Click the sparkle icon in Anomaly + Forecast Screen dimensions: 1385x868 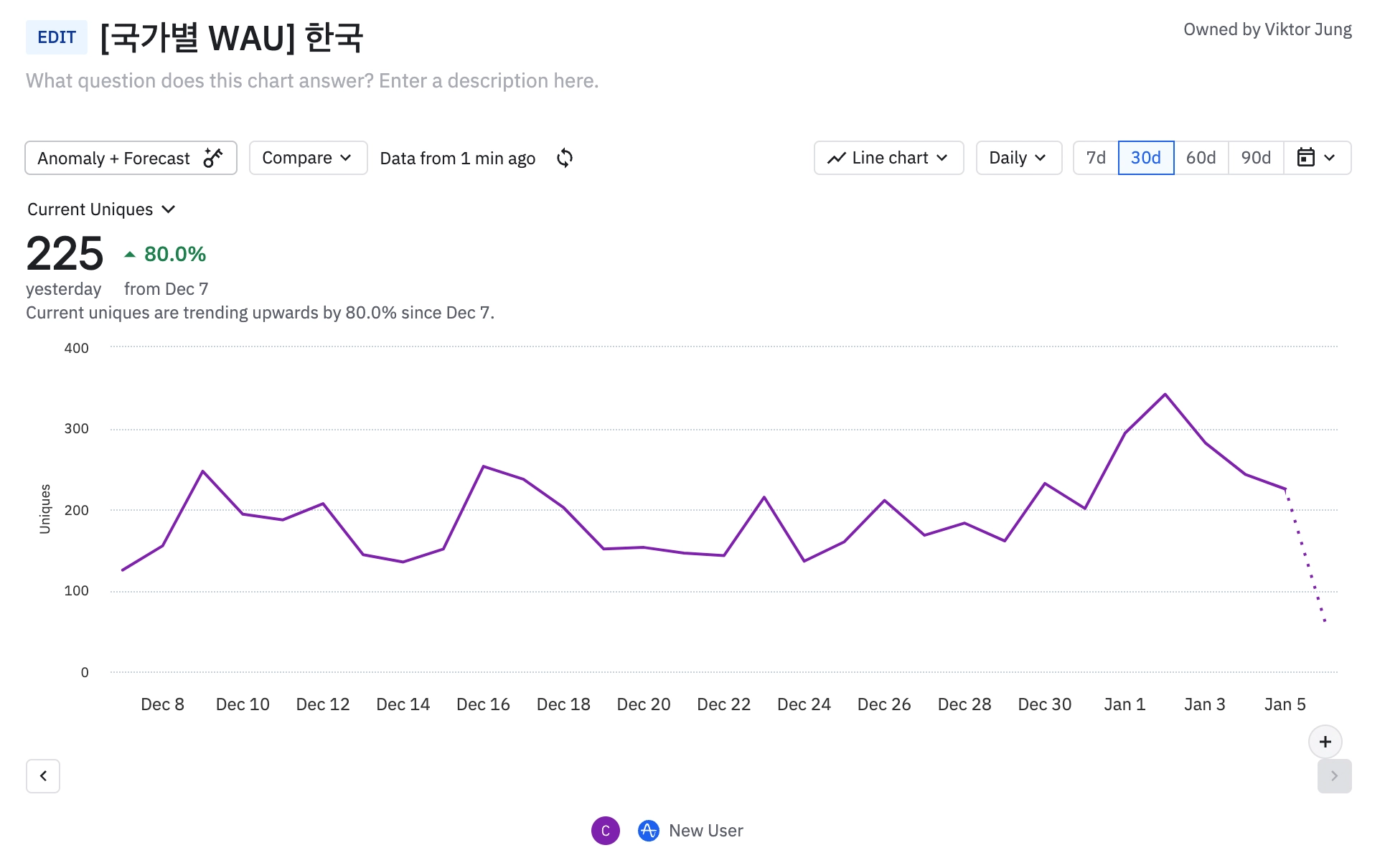tap(213, 158)
